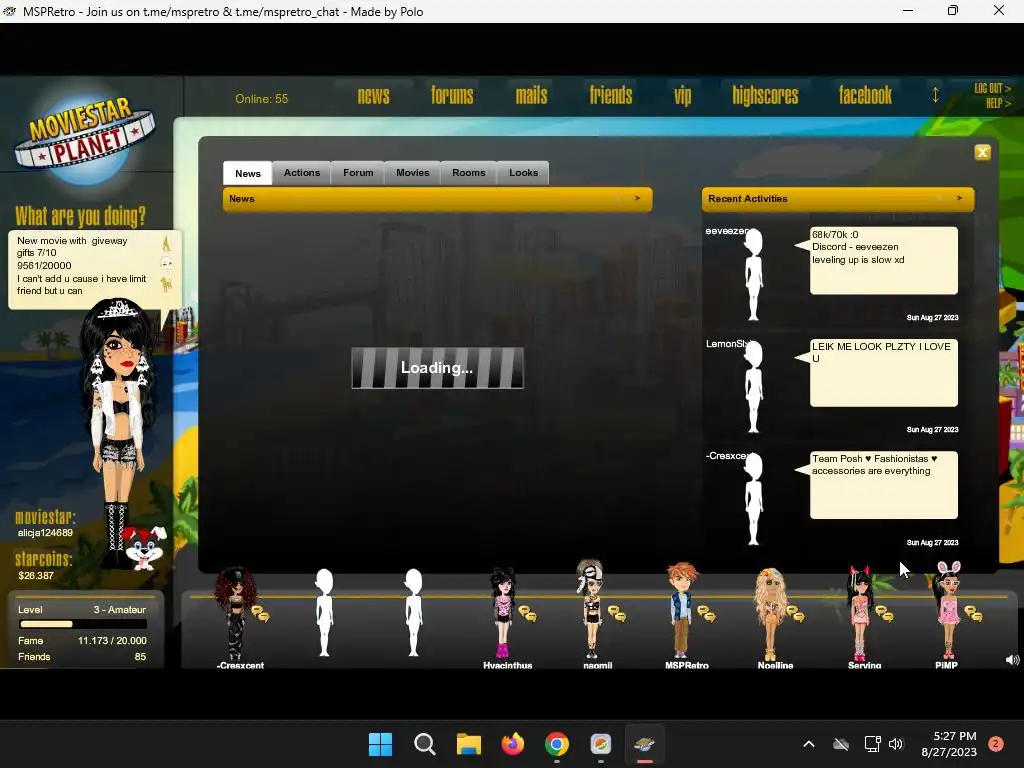The width and height of the screenshot is (1024, 768).
Task: Open the notification badge in taskbar
Action: pos(996,744)
